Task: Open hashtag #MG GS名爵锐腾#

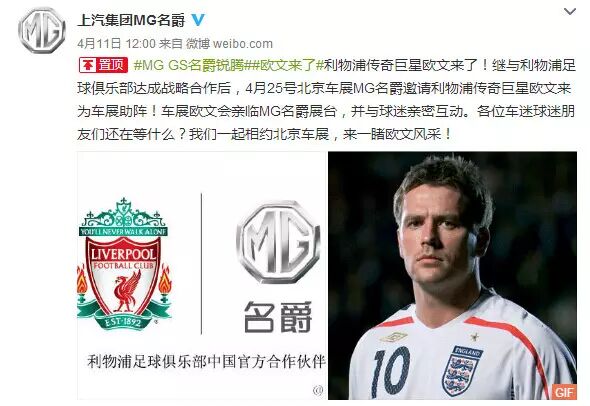Action: [x=190, y=65]
